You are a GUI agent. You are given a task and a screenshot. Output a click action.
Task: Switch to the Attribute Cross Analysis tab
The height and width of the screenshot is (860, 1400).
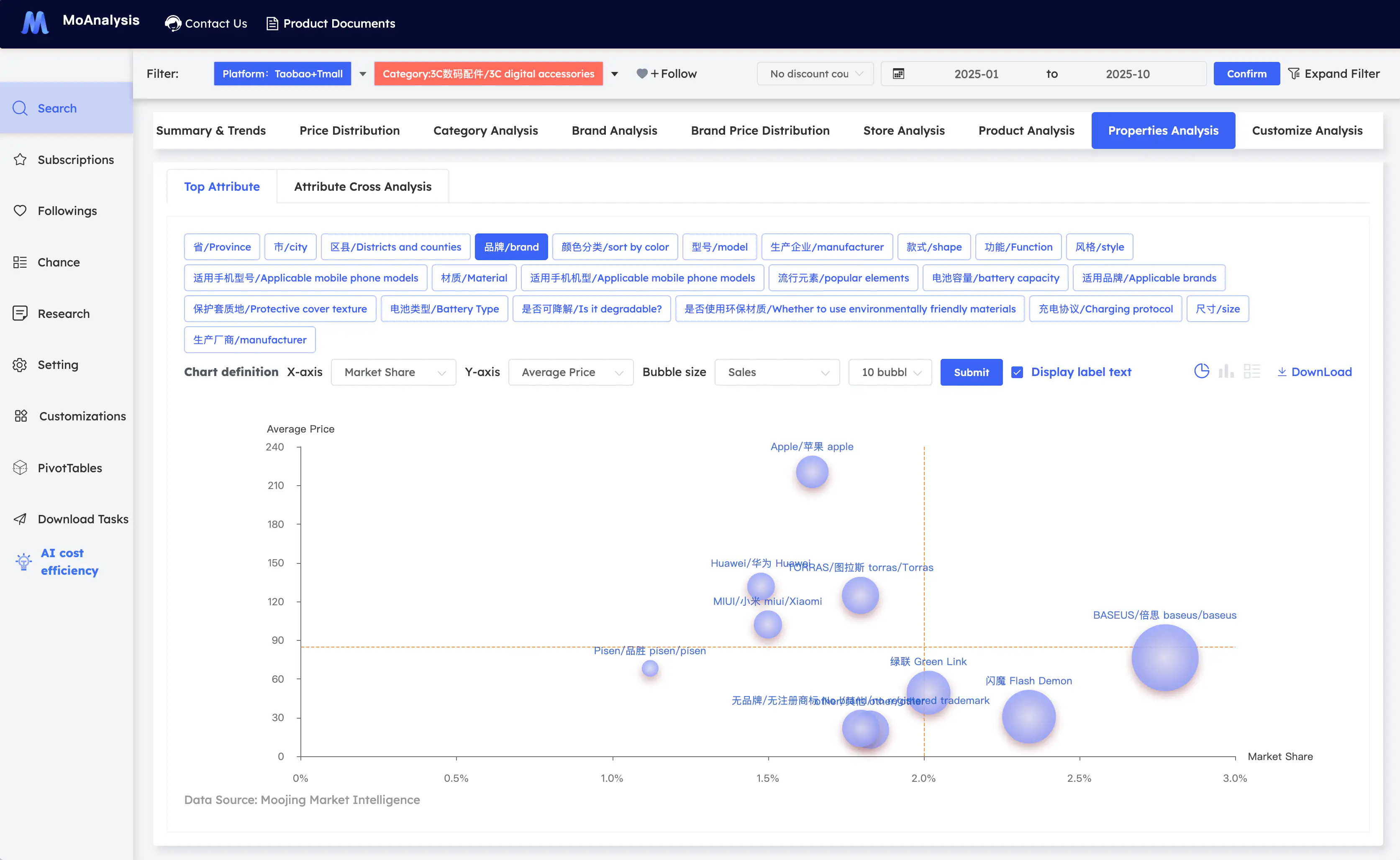[362, 186]
